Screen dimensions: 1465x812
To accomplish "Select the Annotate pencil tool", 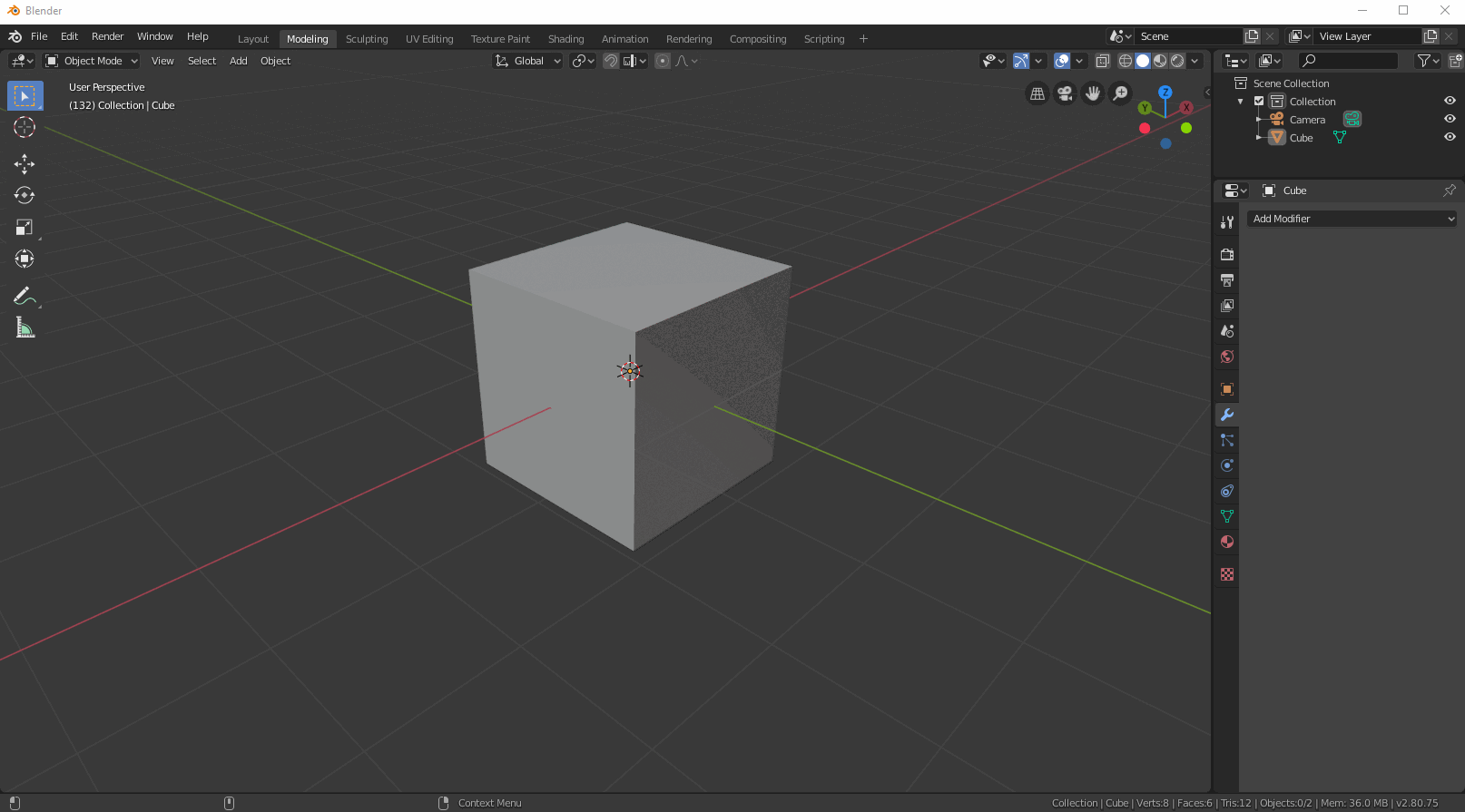I will click(x=25, y=297).
